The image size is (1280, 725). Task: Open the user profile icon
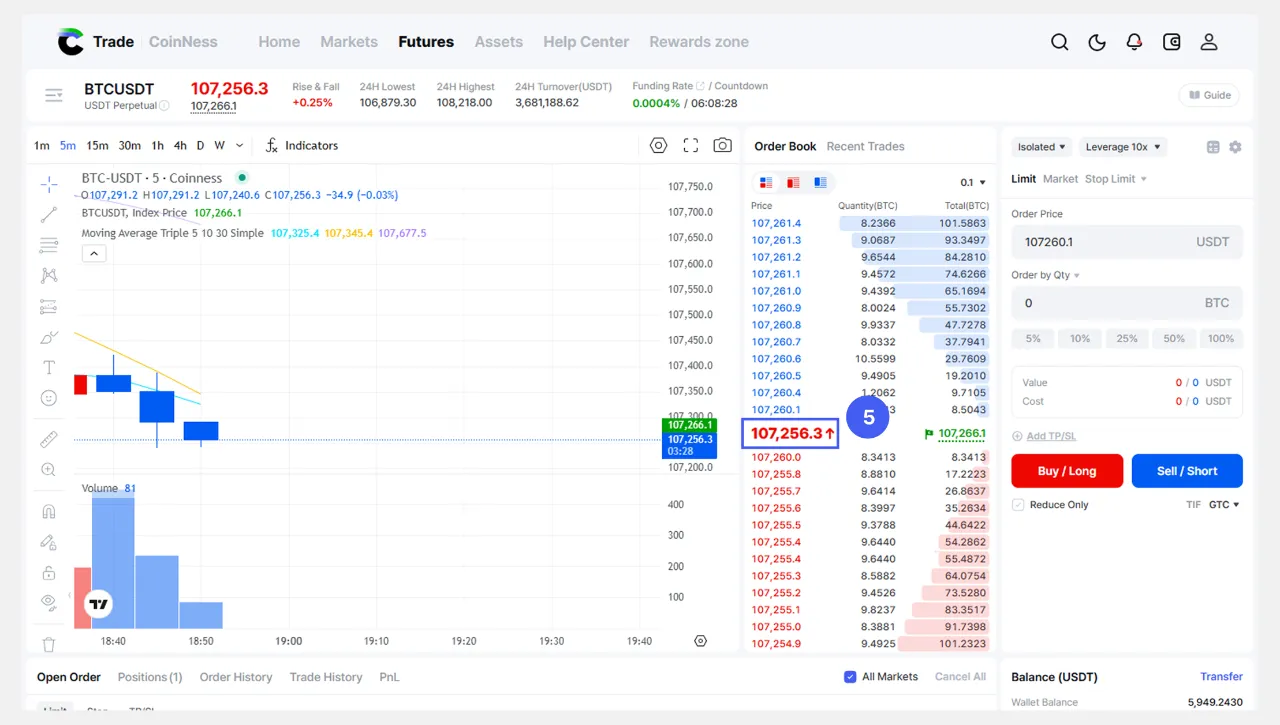tap(1209, 42)
